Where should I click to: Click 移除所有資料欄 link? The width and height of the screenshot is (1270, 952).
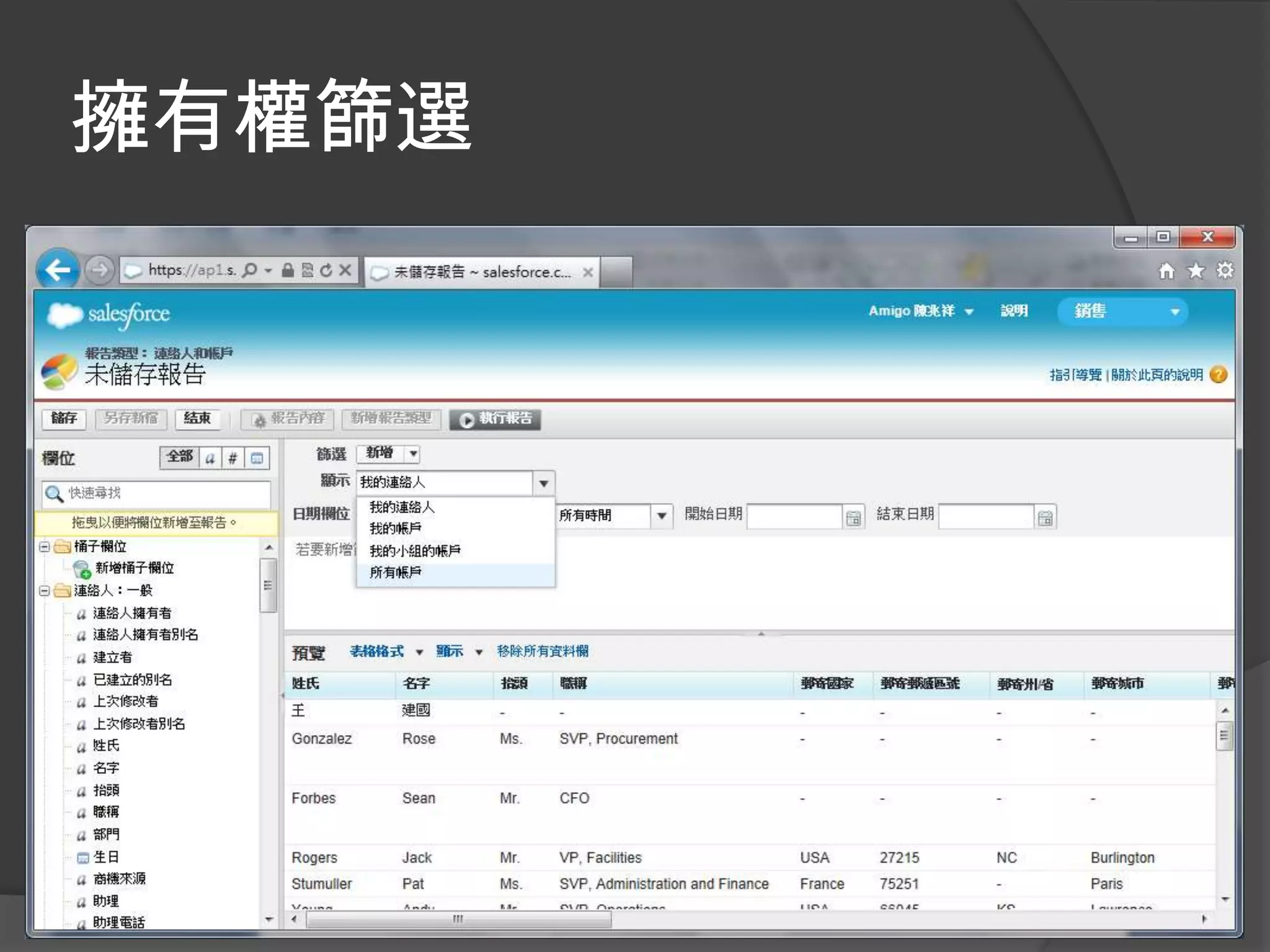pyautogui.click(x=543, y=651)
